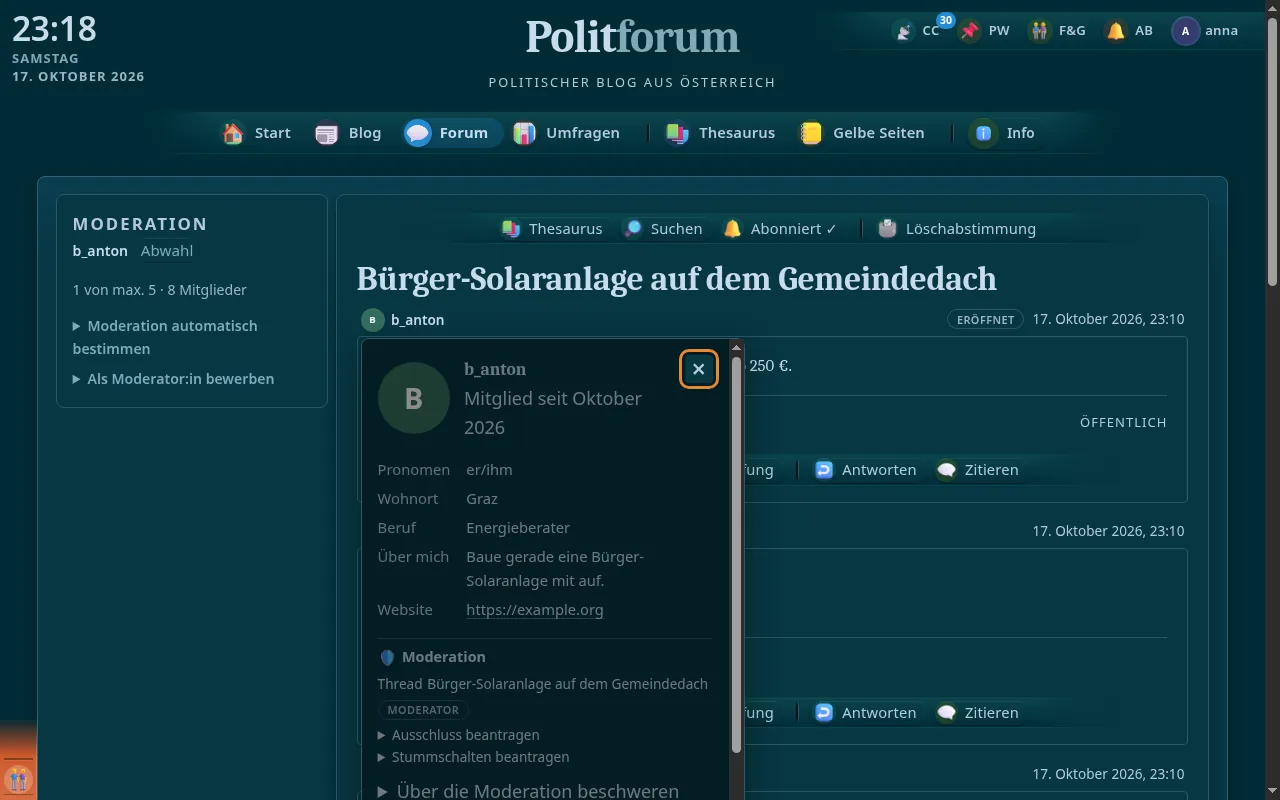The height and width of the screenshot is (800, 1280).
Task: Click b_anton in the Moderation sidebar
Action: coord(100,251)
